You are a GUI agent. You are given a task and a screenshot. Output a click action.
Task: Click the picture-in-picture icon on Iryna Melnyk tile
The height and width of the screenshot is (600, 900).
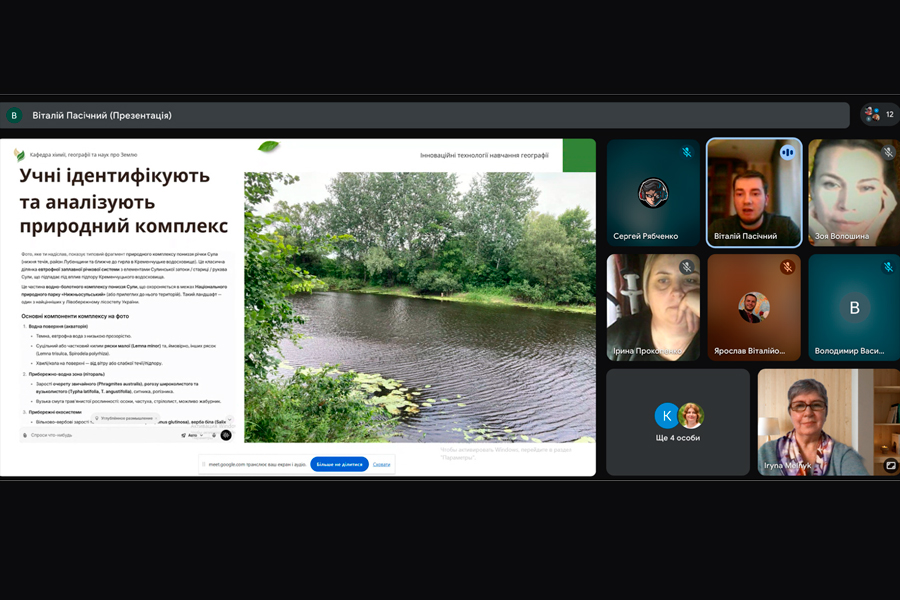(x=890, y=466)
